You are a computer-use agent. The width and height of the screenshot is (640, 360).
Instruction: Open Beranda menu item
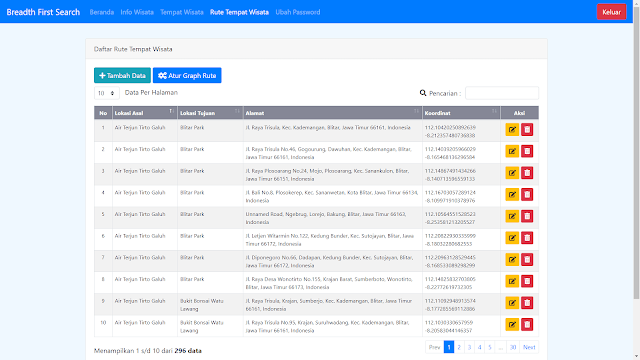(x=102, y=12)
